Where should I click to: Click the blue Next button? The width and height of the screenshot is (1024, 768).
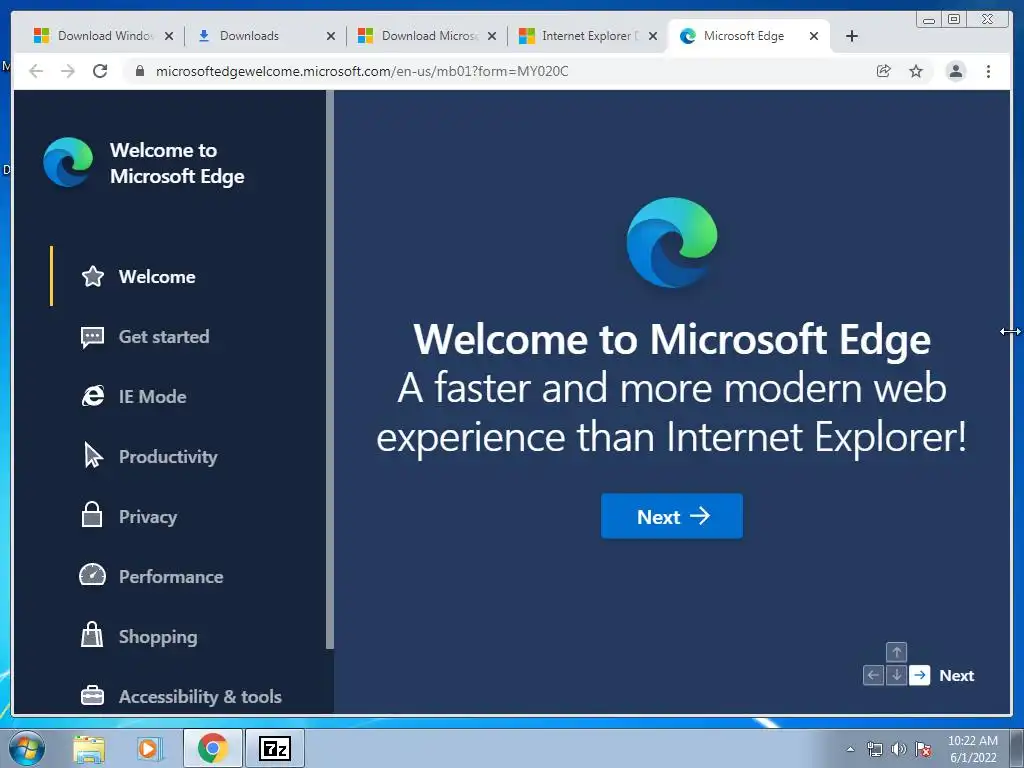(x=671, y=516)
